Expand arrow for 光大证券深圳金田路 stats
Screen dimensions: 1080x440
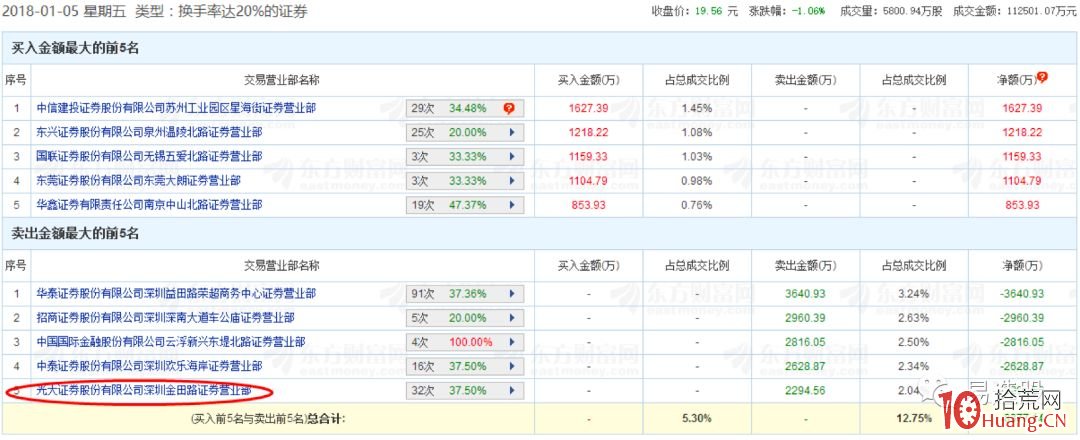[x=511, y=390]
